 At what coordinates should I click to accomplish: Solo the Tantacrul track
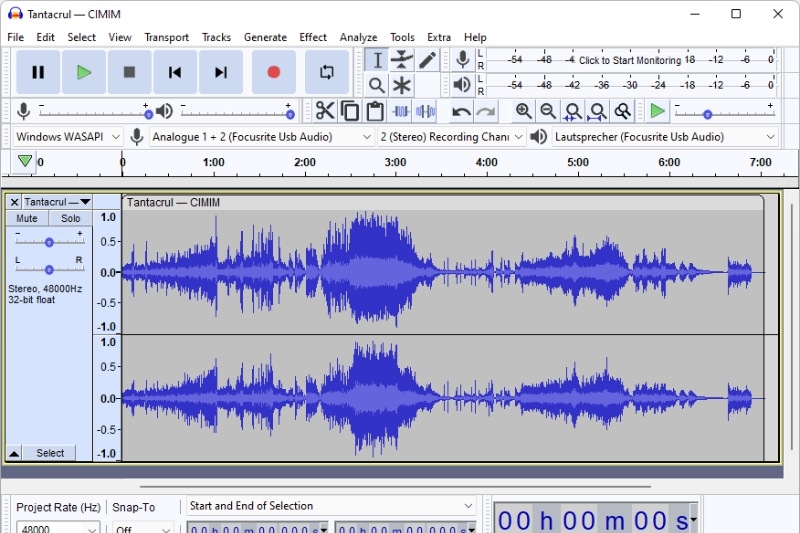(x=70, y=218)
